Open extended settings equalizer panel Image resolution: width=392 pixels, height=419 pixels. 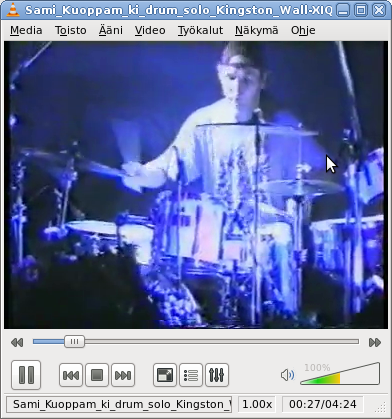coord(217,375)
